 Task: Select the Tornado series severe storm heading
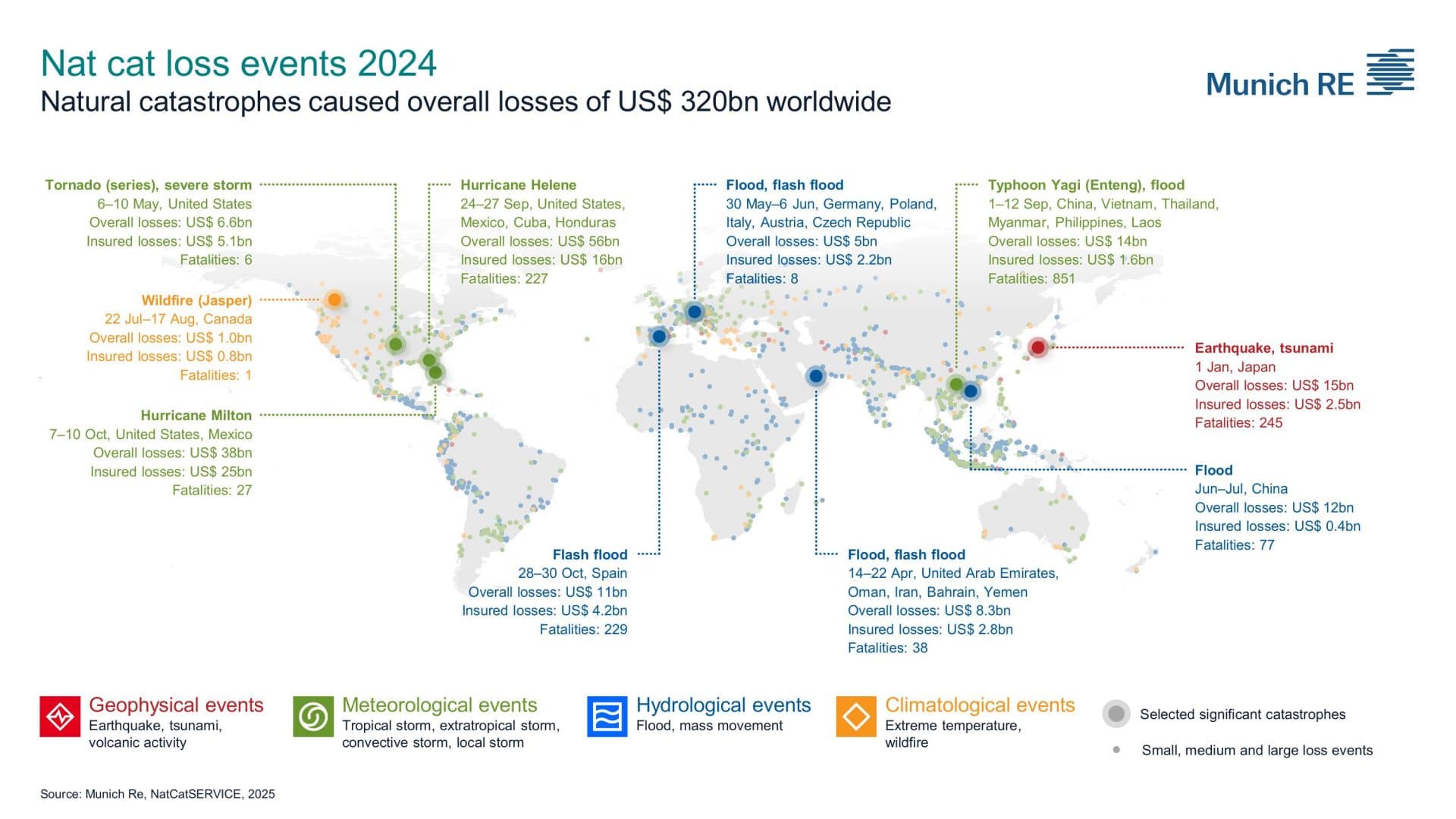[149, 184]
